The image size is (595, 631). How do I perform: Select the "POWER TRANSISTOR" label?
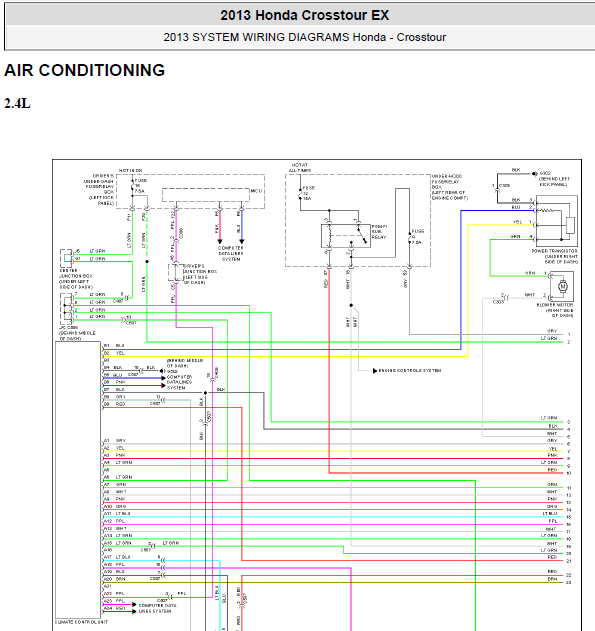click(554, 251)
